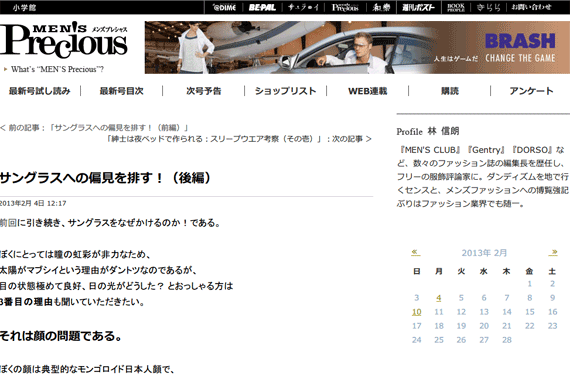This screenshot has height=379, width=570.
Task: Click the 日 weekday header in calendar
Action: (417, 271)
